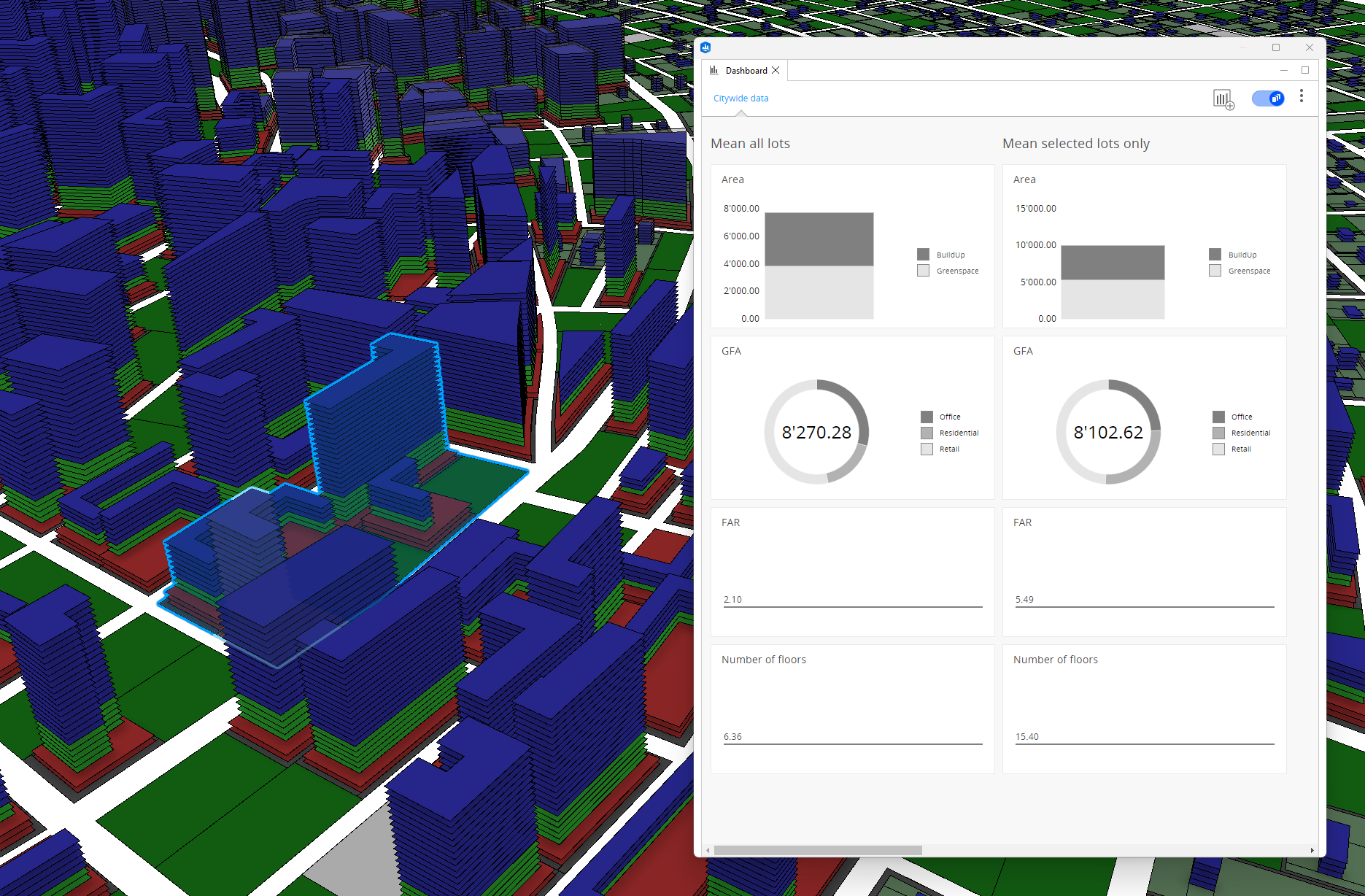Open the Citywide data page tab
The image size is (1365, 896).
(x=740, y=99)
